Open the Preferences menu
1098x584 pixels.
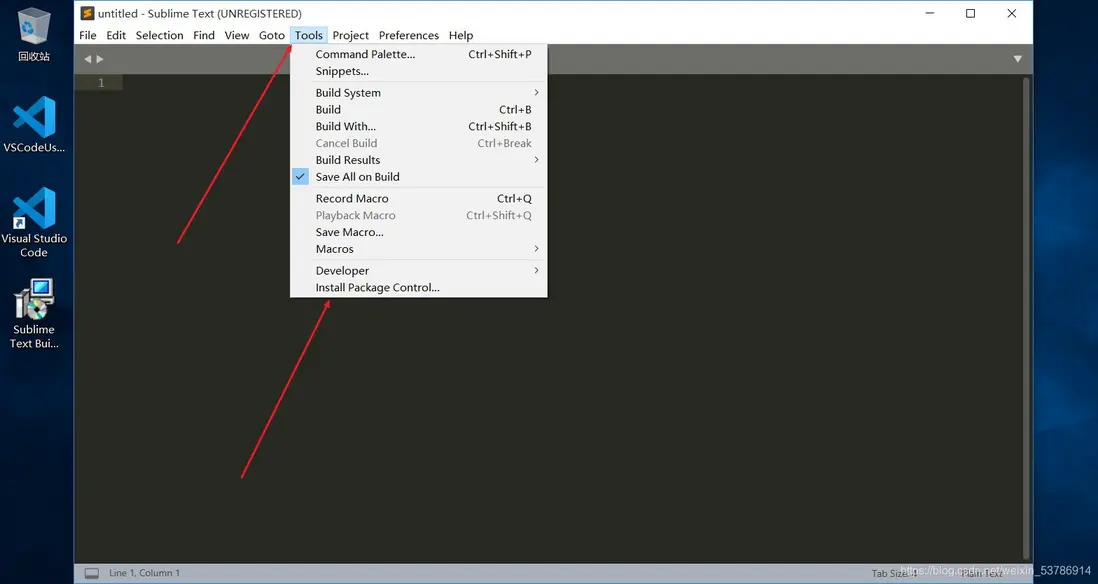pyautogui.click(x=409, y=35)
